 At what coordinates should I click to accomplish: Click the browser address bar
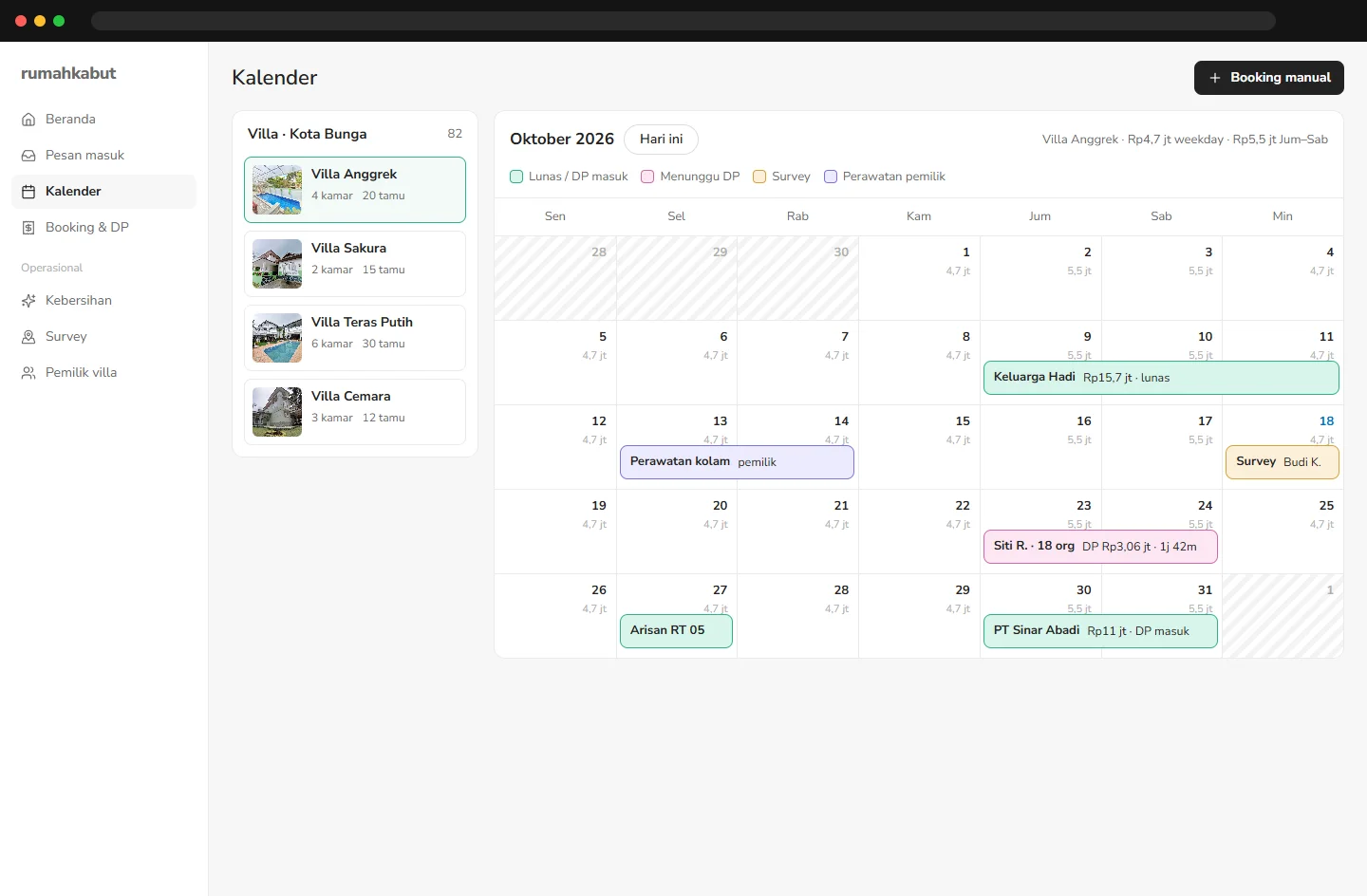click(683, 21)
